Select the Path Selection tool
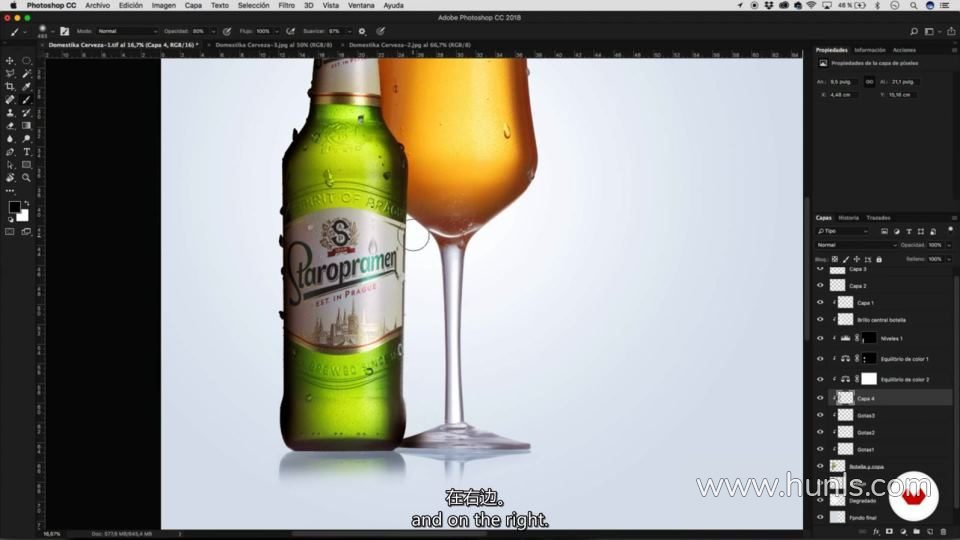The height and width of the screenshot is (540, 960). tap(10, 165)
